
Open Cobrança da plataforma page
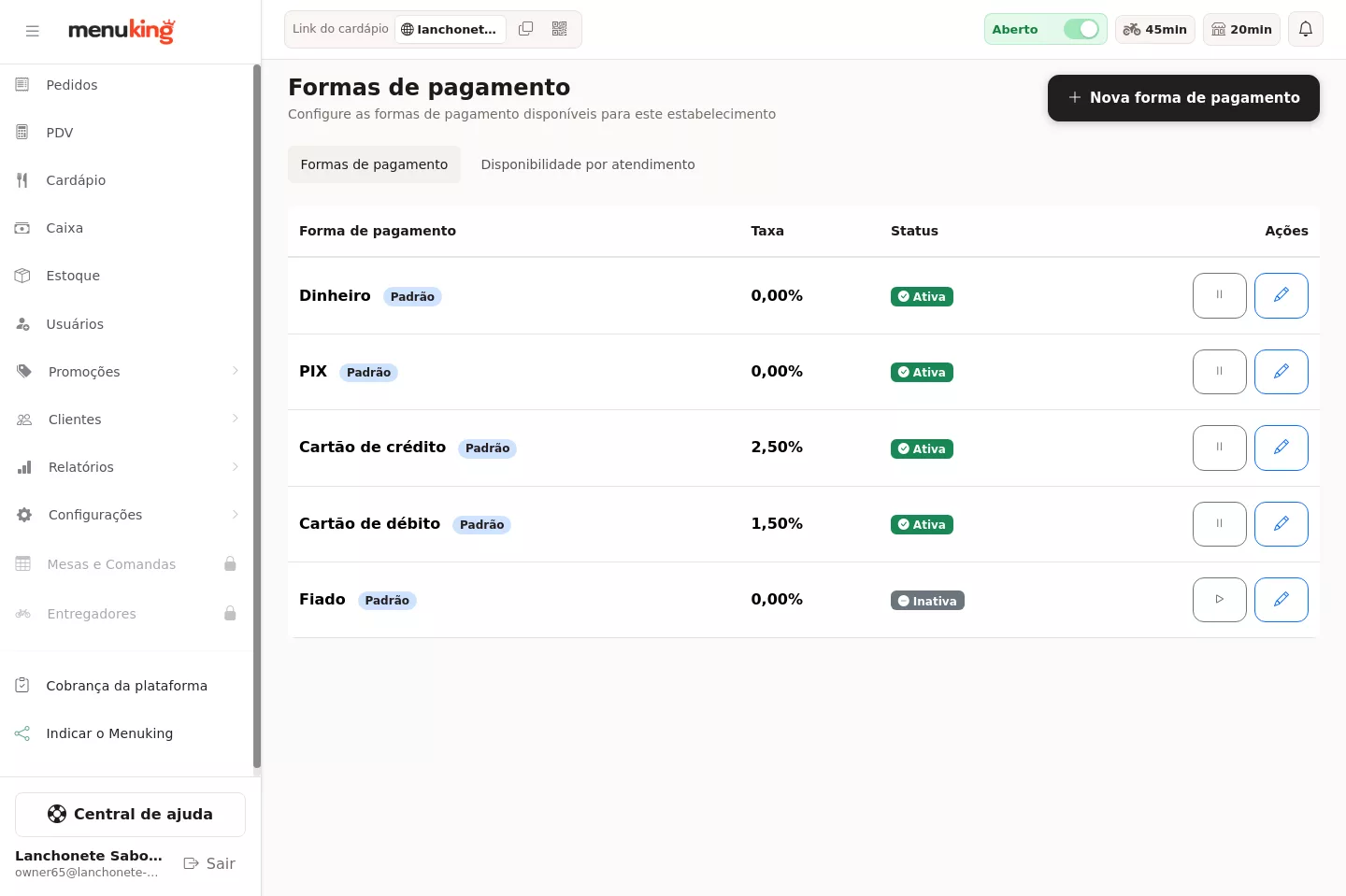[x=127, y=686]
